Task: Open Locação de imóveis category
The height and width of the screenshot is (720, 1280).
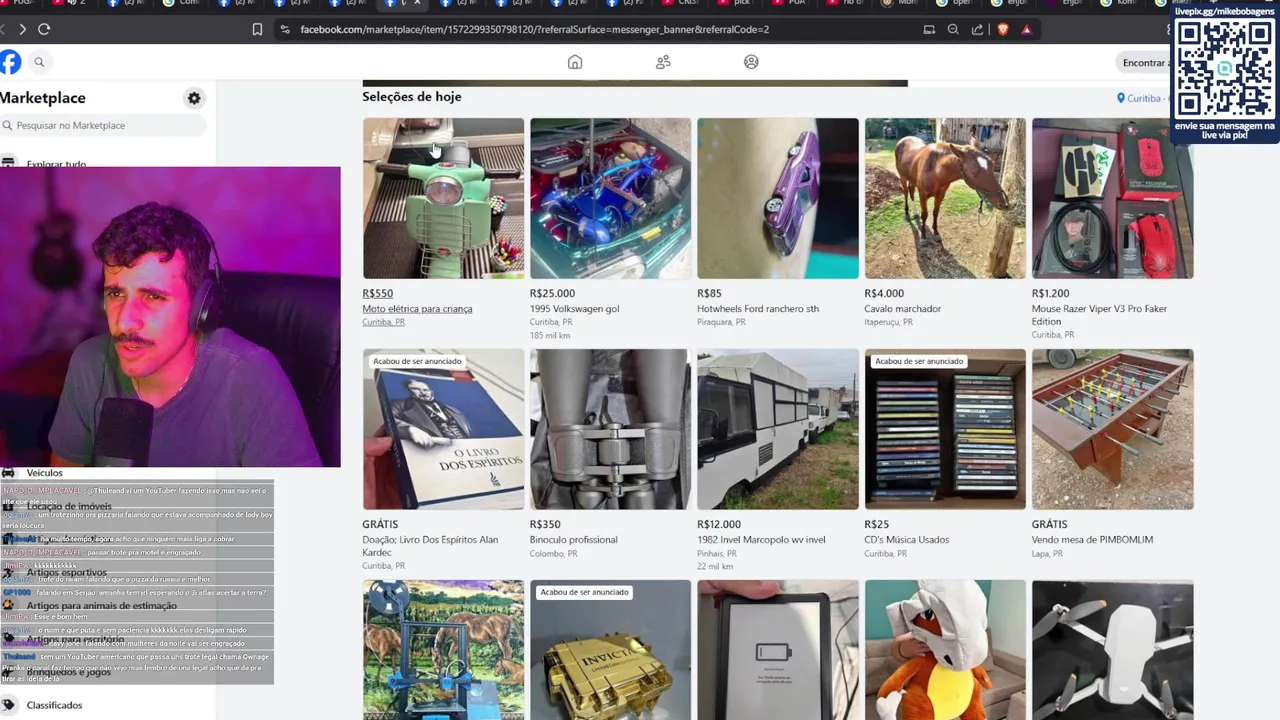Action: pos(69,506)
